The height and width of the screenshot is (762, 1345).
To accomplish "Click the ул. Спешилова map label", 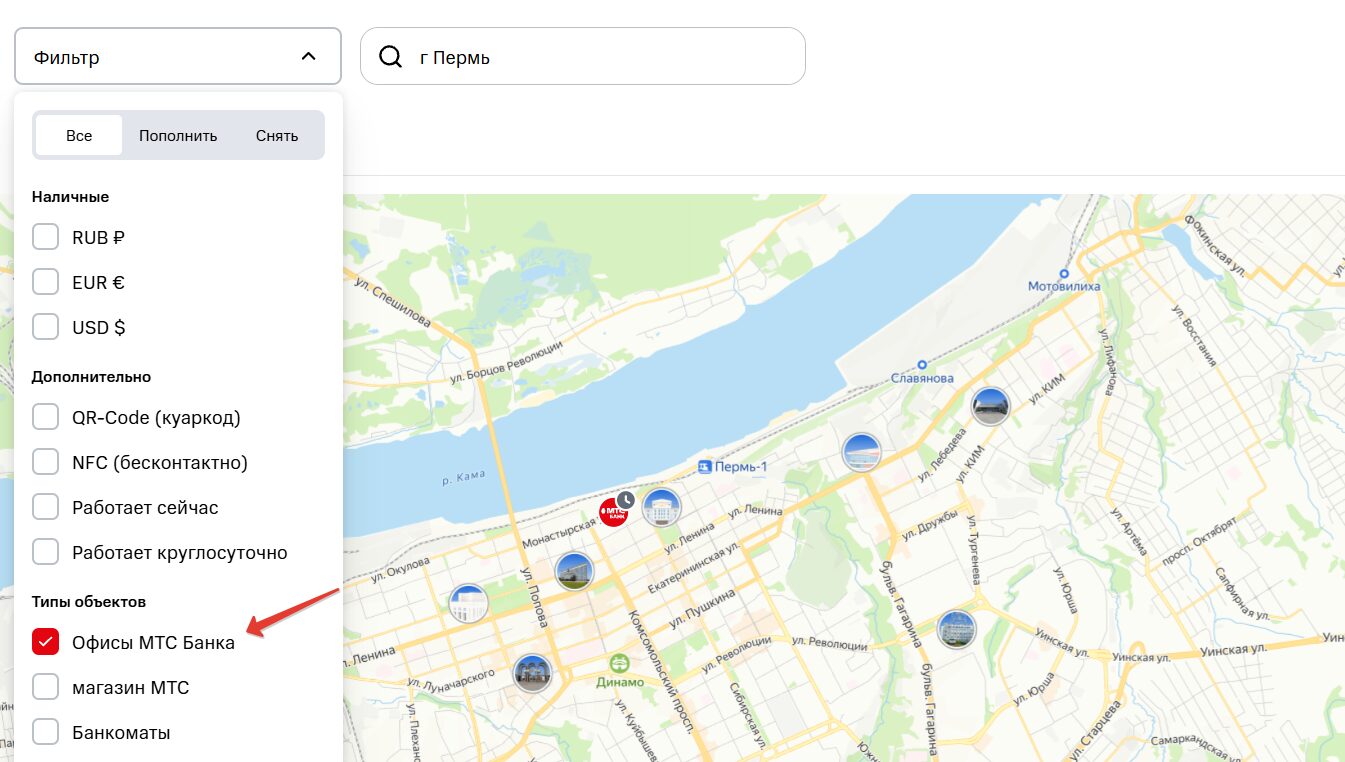I will (x=393, y=303).
